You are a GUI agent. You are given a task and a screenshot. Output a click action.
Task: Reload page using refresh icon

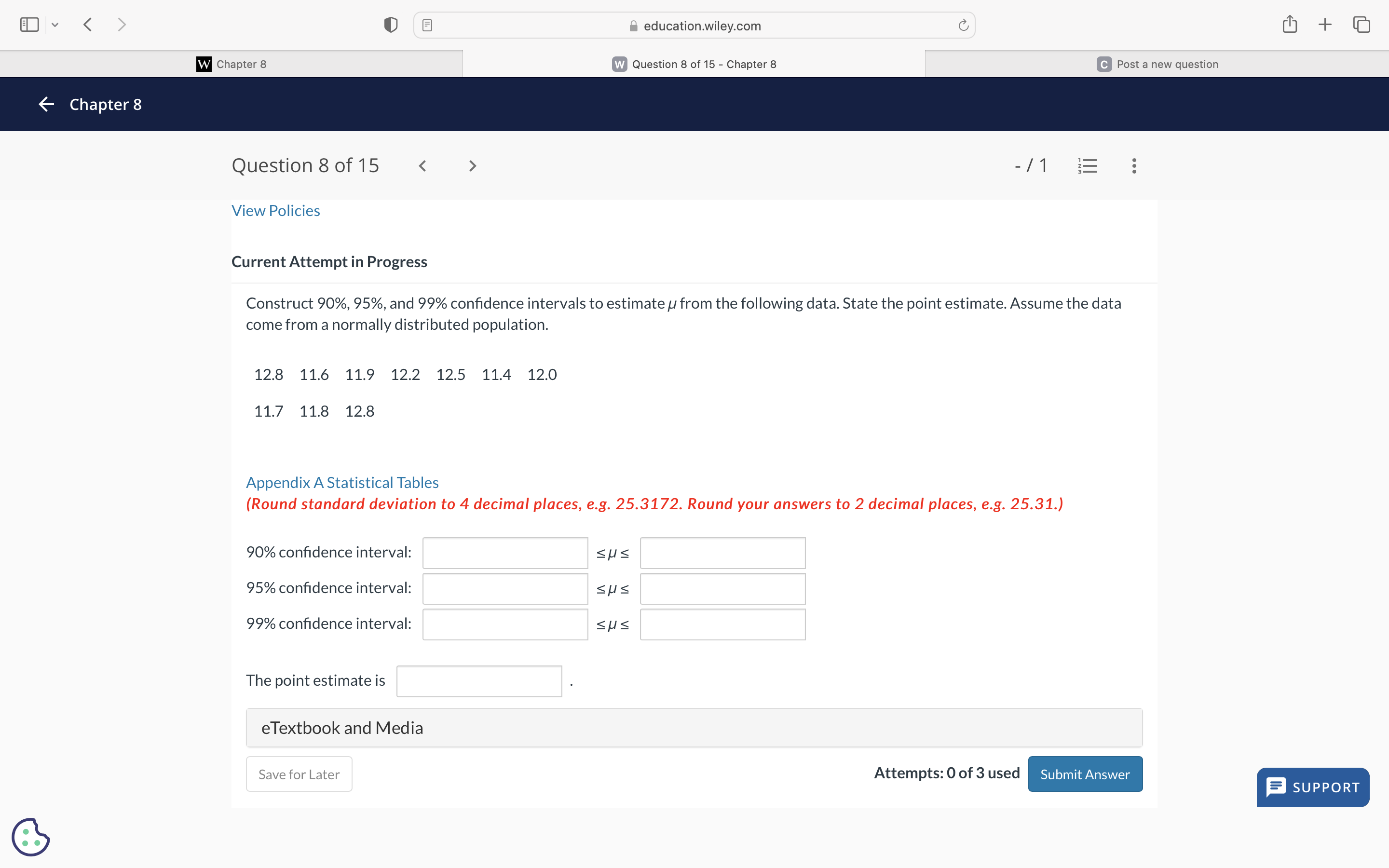963,25
